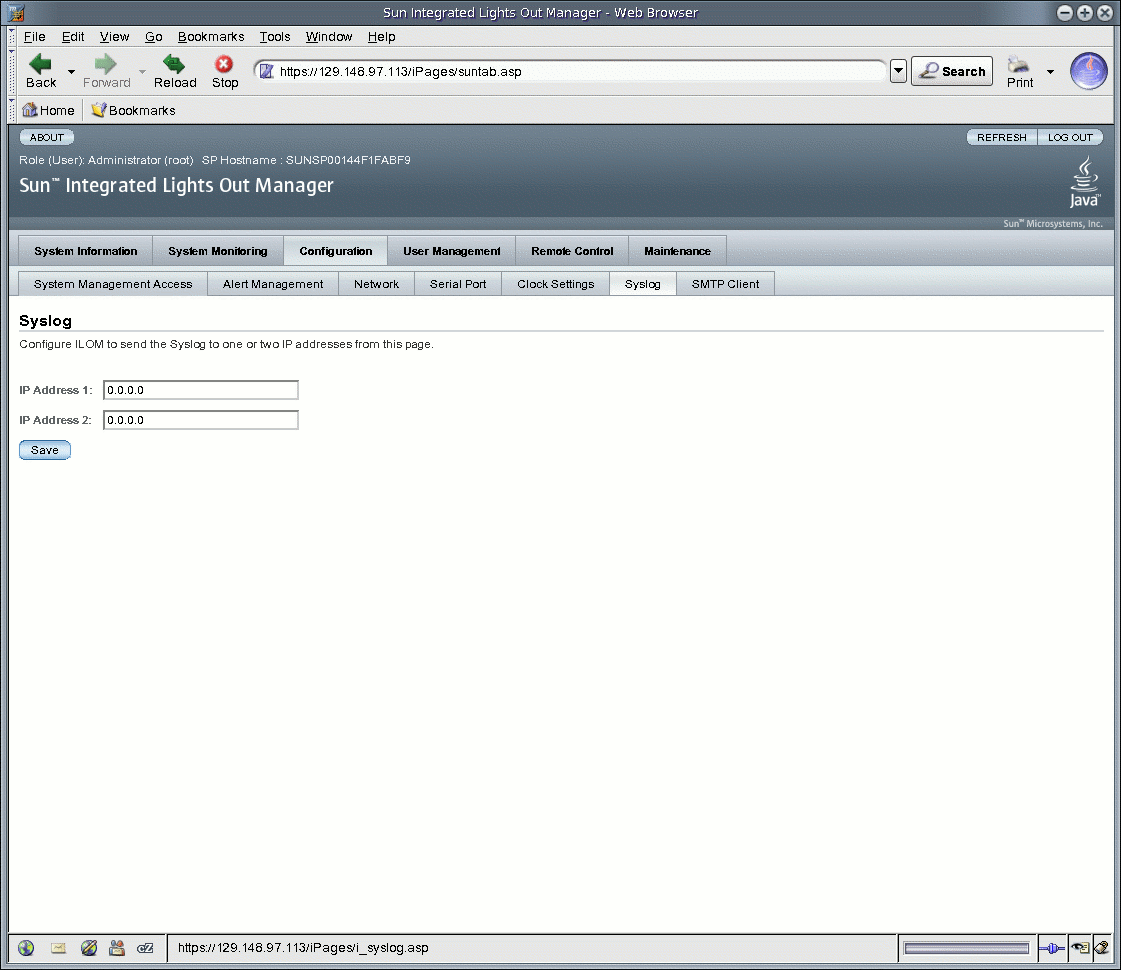This screenshot has width=1121, height=970.
Task: Open the Navigator globe icon in the status bar
Action: [26, 948]
